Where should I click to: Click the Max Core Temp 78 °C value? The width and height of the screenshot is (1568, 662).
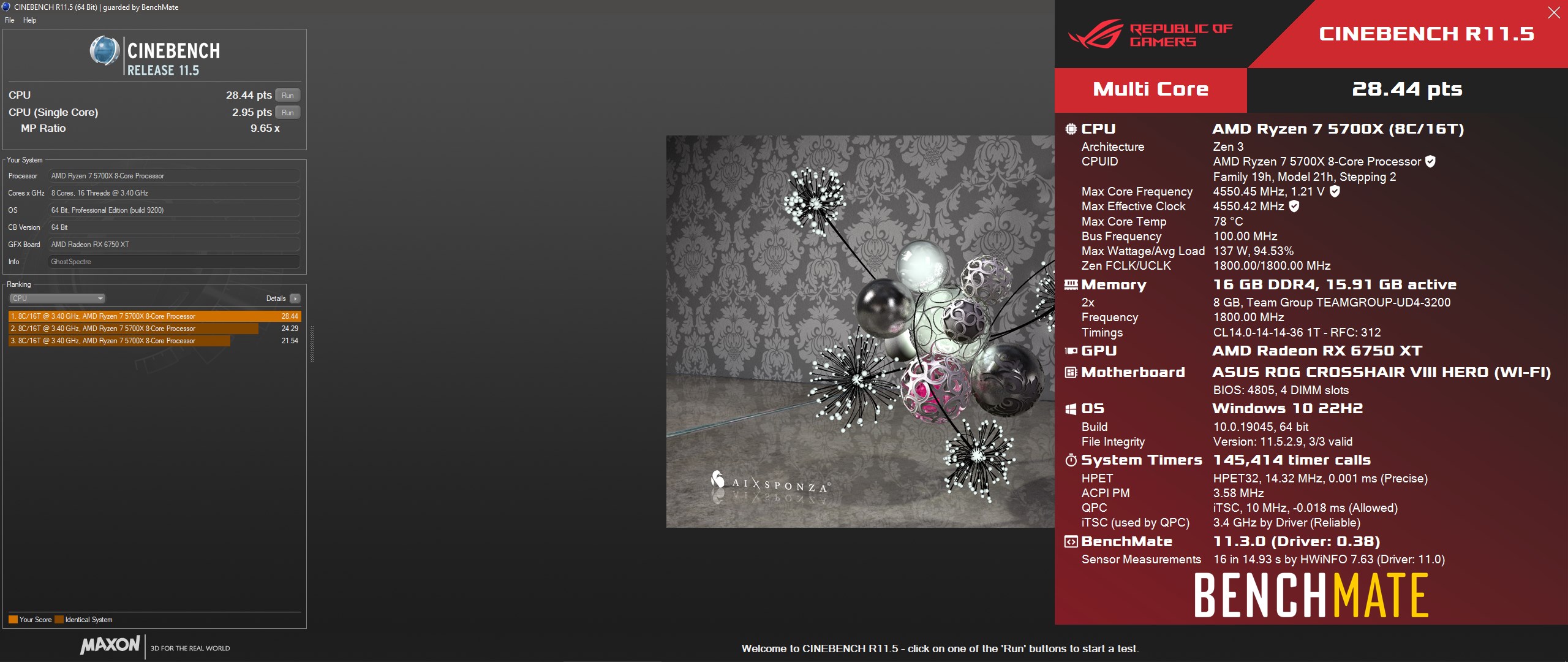tap(1228, 222)
